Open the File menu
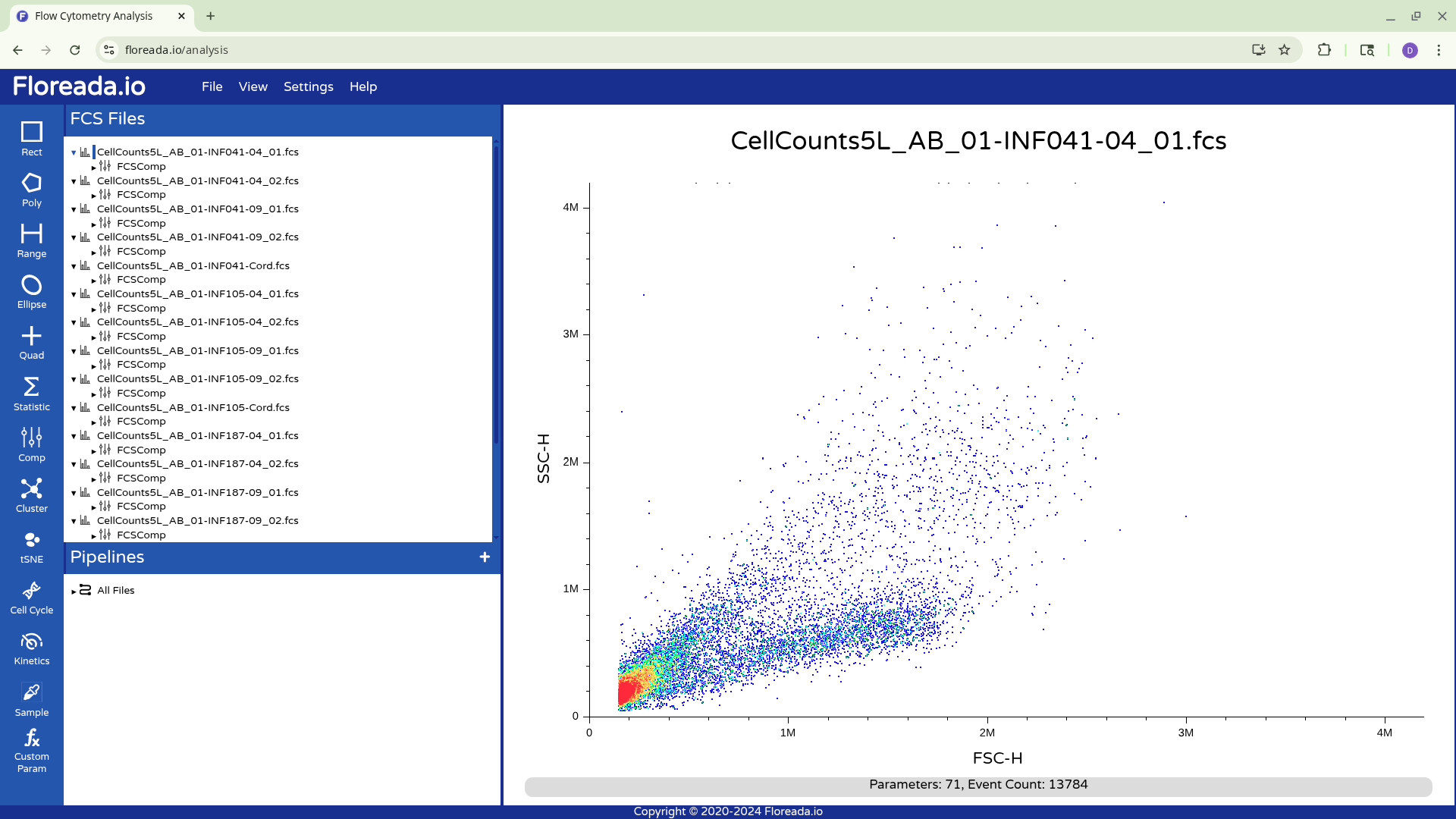 tap(212, 86)
